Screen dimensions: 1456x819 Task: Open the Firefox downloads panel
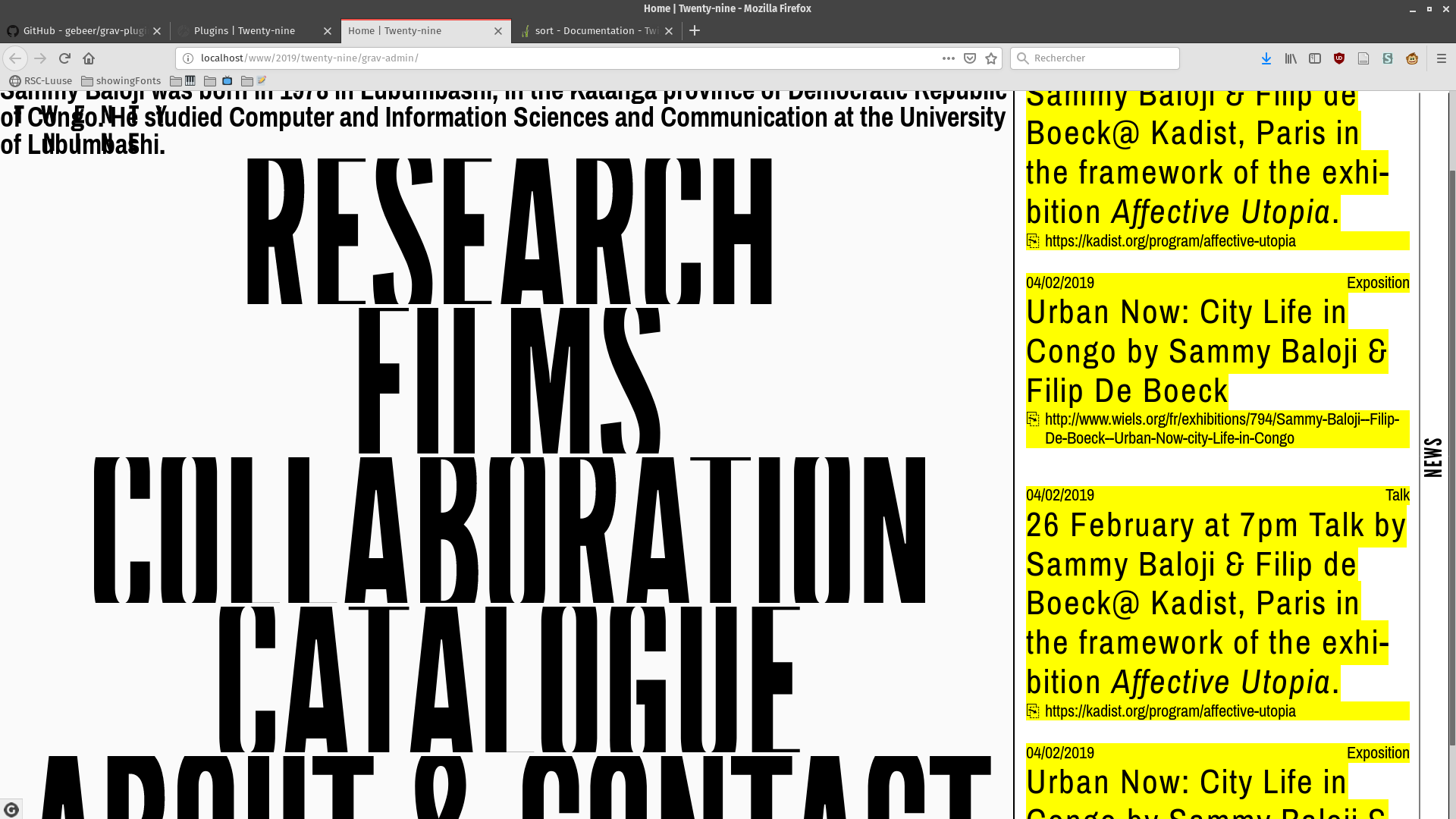click(1266, 58)
